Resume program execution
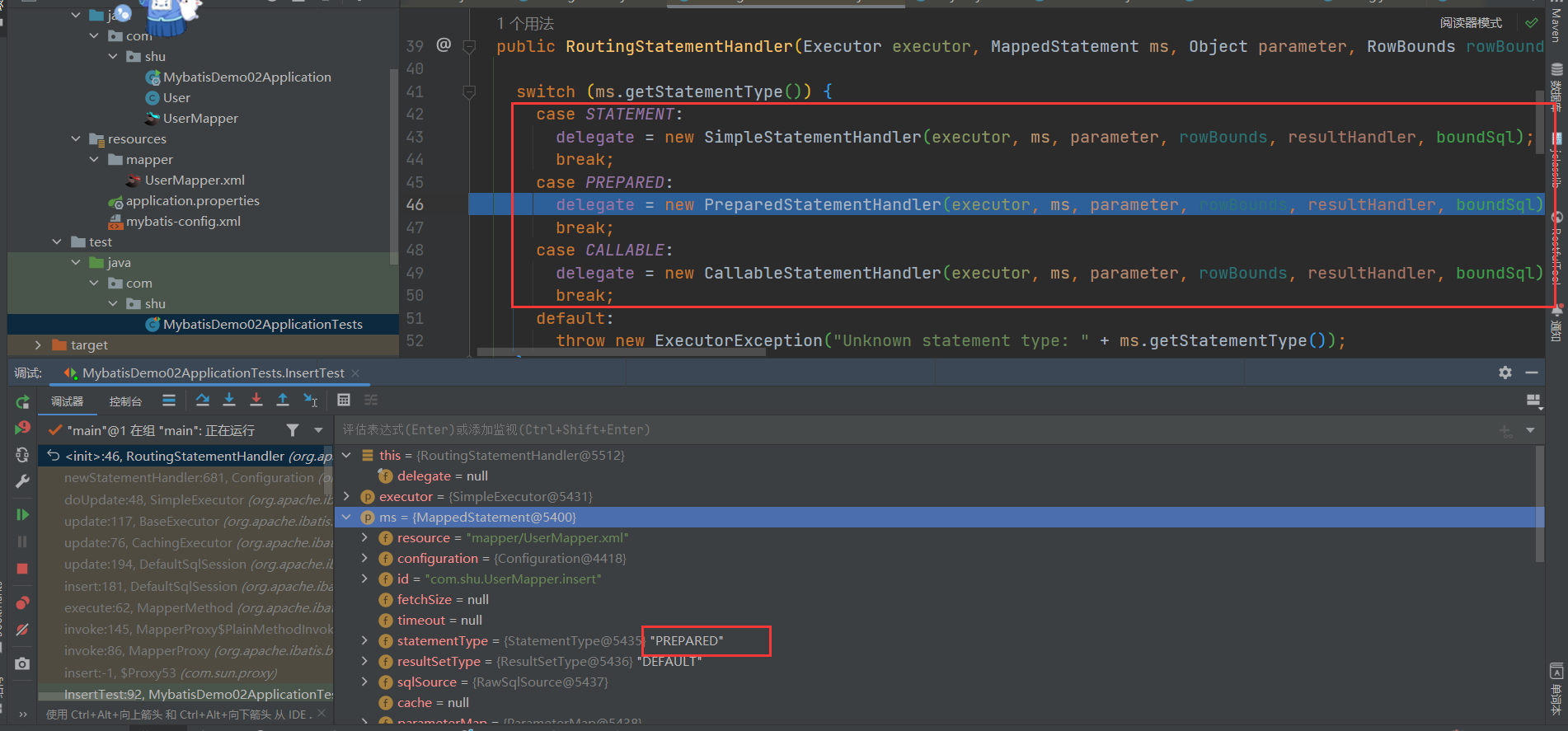 pos(22,515)
